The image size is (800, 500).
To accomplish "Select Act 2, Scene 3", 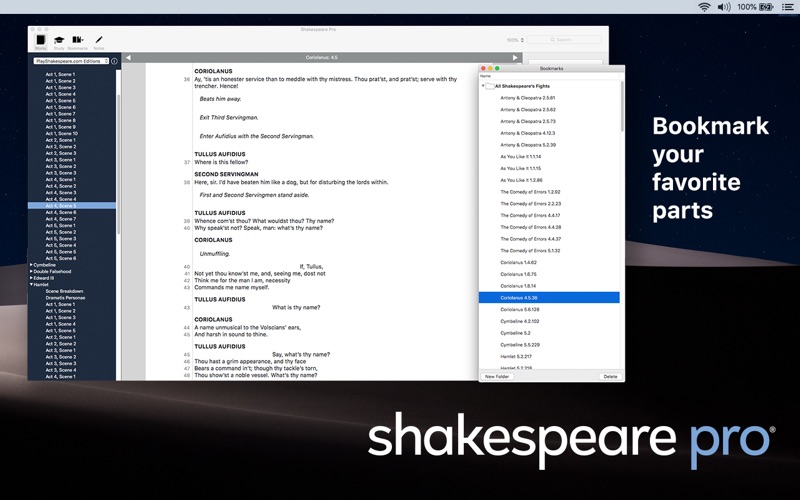I will point(60,153).
